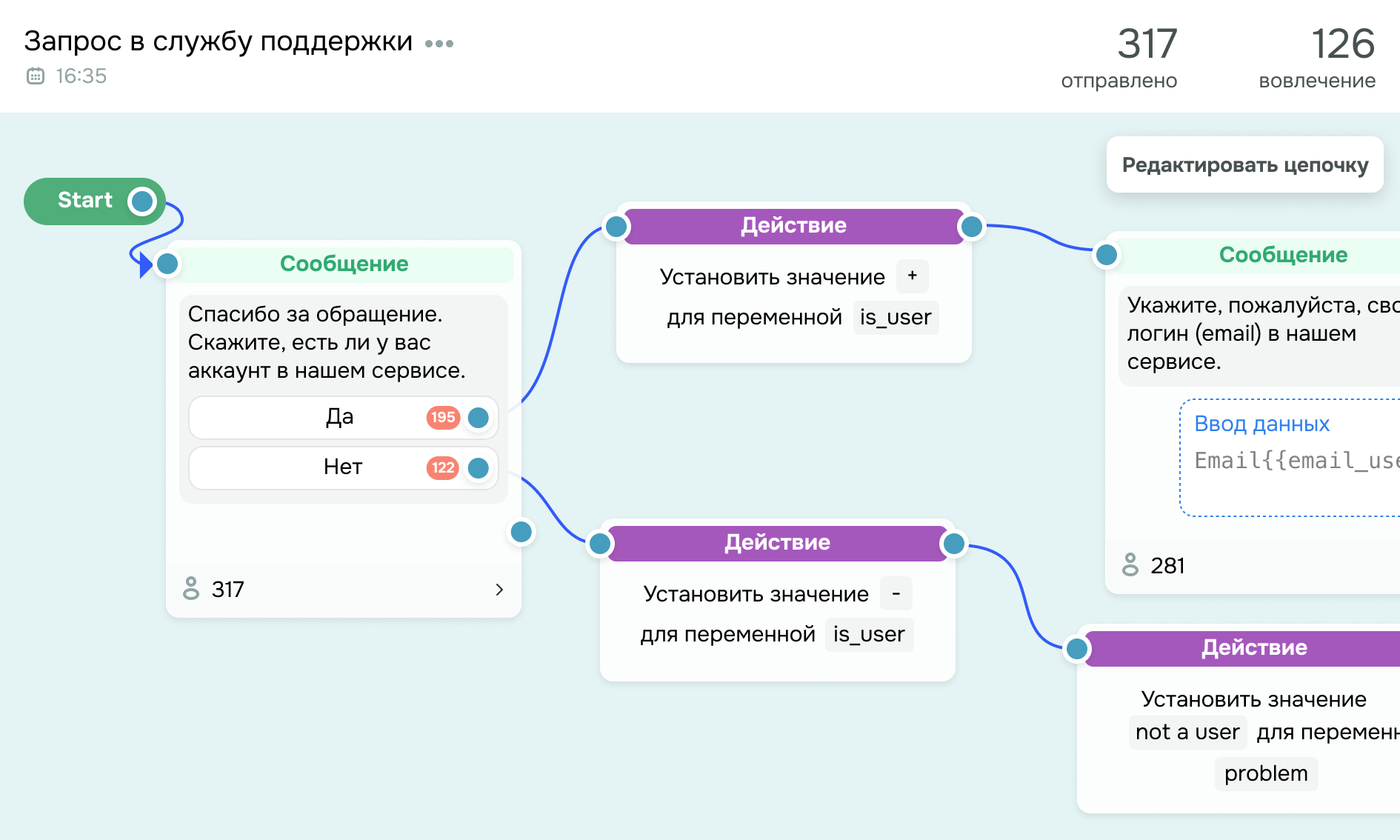The width and height of the screenshot is (1400, 840).
Task: Click input connector of not a user Действие block
Action: click(x=1077, y=648)
